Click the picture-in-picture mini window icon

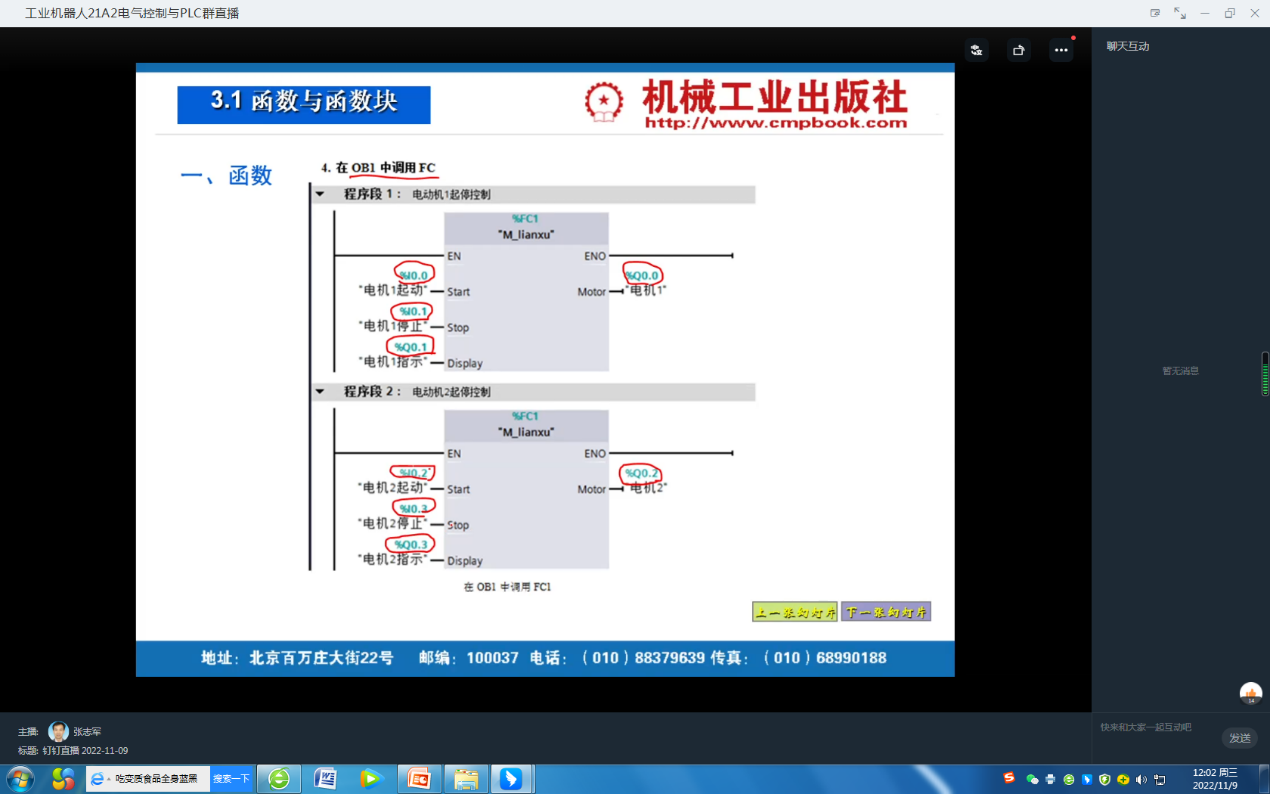tap(1155, 13)
